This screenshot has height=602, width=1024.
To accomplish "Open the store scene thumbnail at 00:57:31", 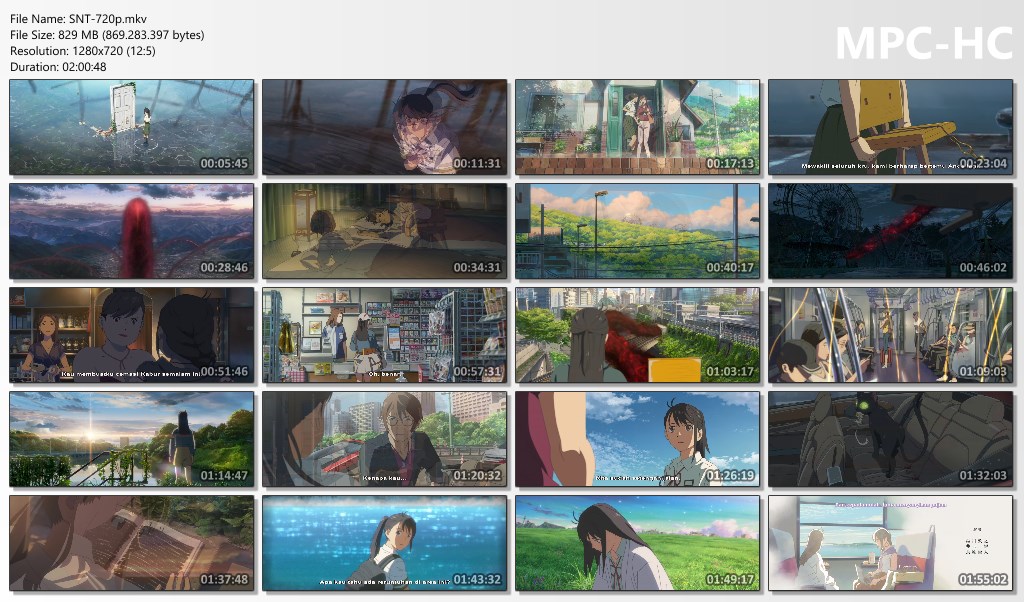I will tap(384, 335).
